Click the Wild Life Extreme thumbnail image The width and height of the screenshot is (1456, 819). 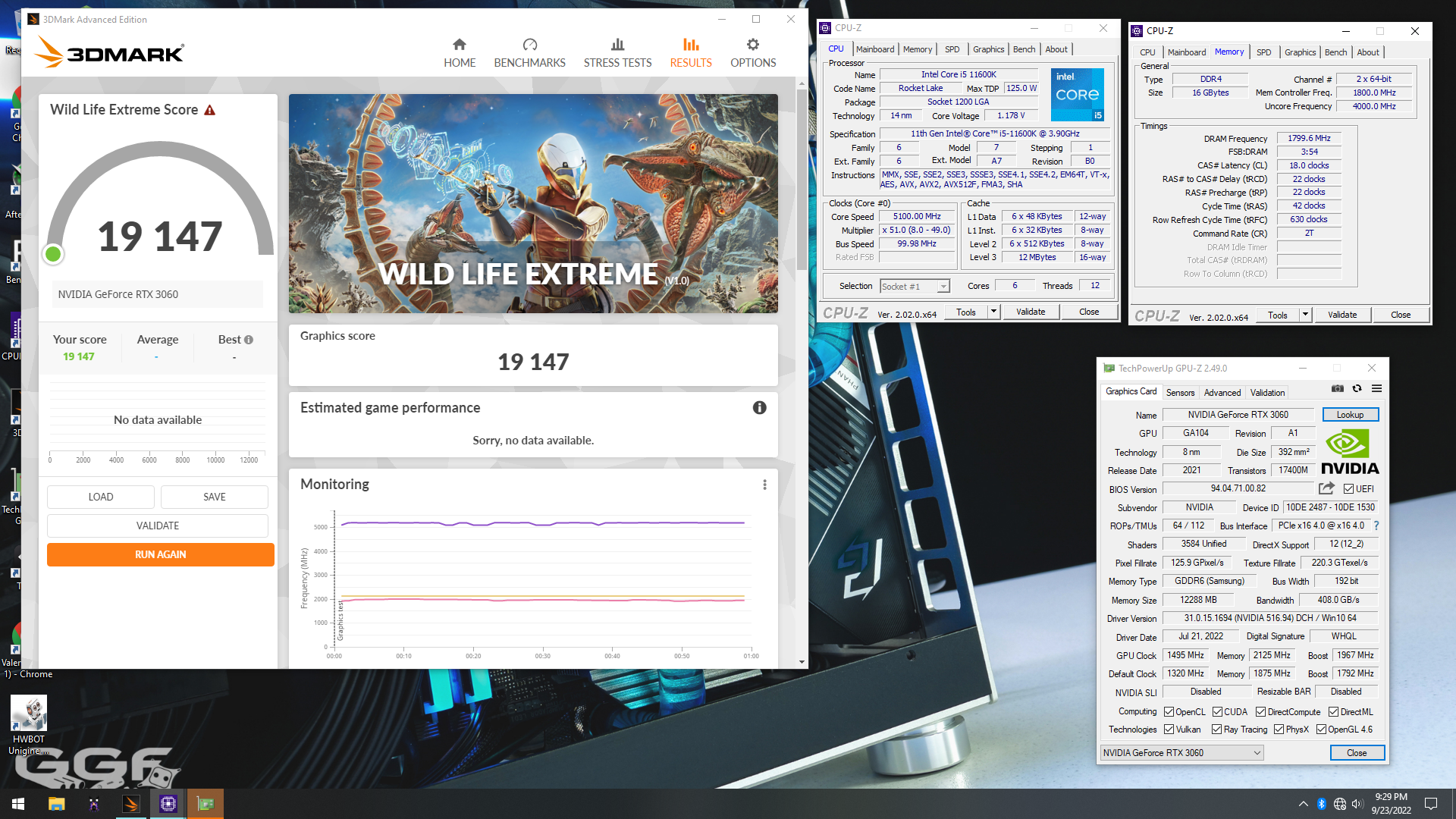(x=533, y=203)
